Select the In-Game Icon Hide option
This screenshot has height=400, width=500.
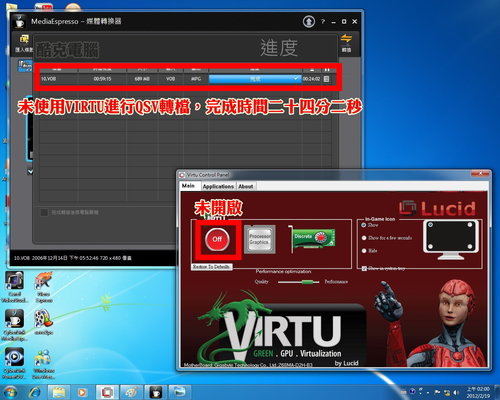coord(364,251)
